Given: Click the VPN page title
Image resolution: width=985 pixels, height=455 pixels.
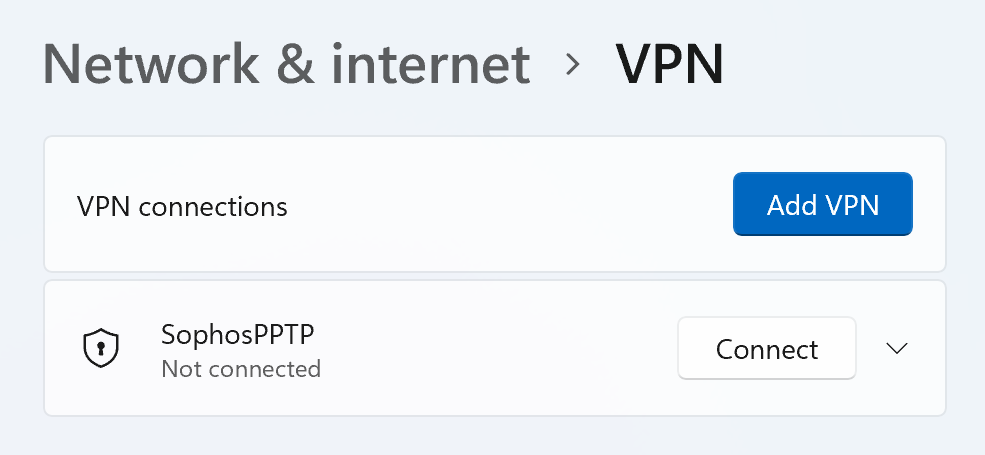Looking at the screenshot, I should 669,64.
